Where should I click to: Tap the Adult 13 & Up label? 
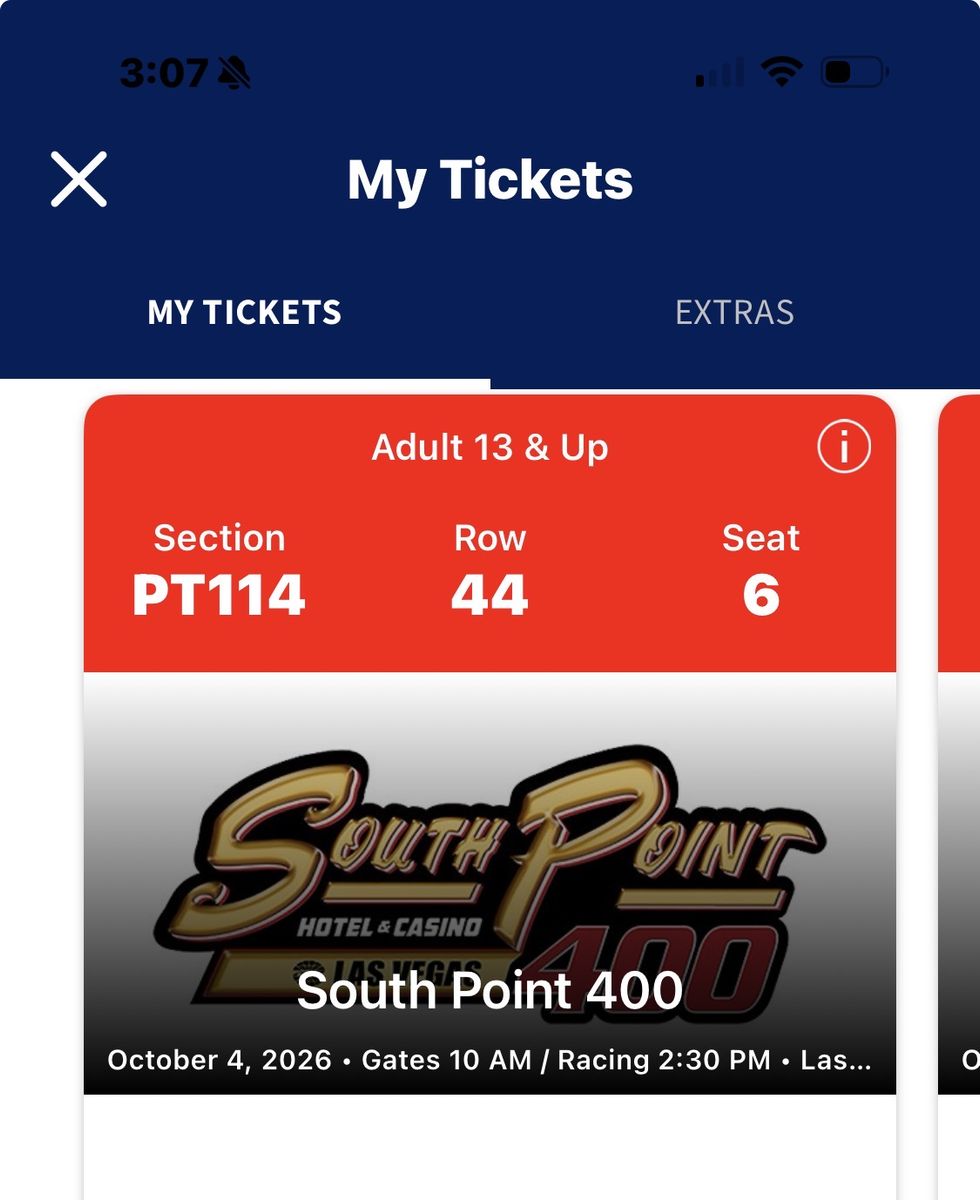click(490, 447)
